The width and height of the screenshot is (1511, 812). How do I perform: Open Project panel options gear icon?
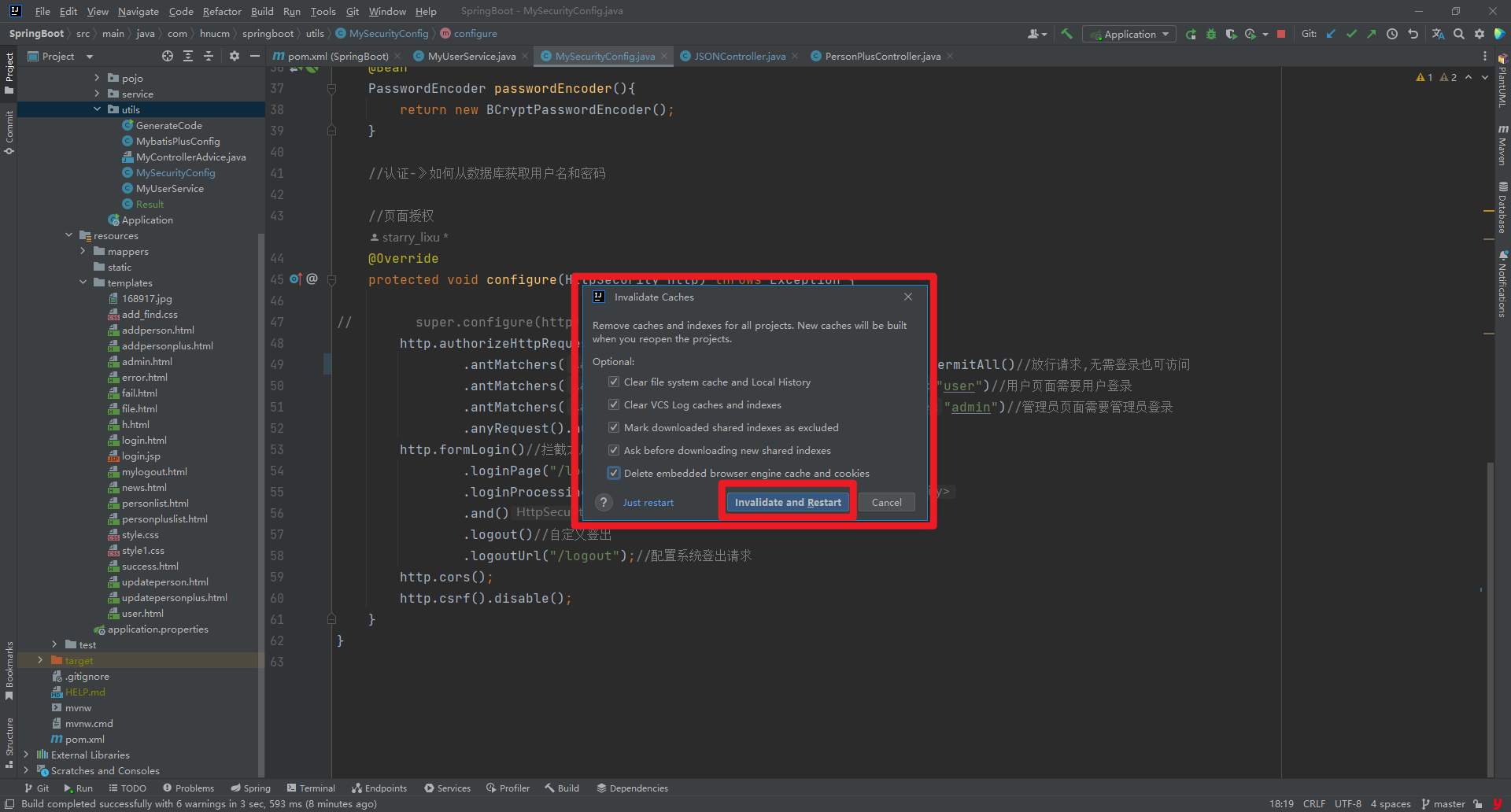[235, 56]
